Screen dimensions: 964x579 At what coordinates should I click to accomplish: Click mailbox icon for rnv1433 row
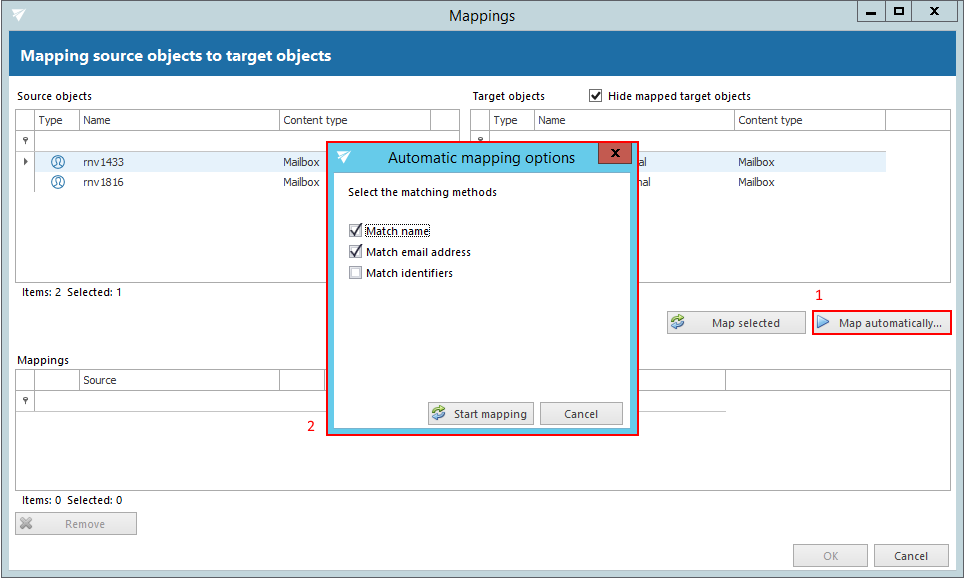58,162
